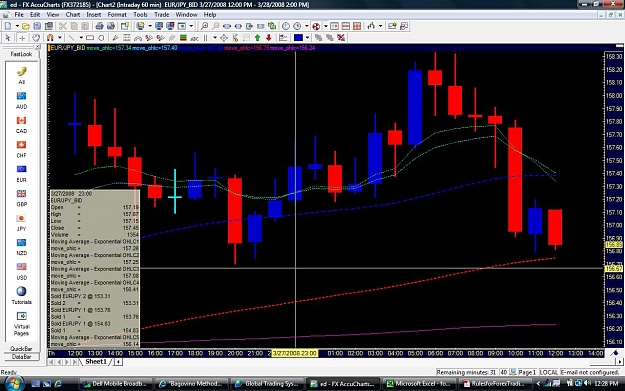Open the clock interval dropdown arrow
625x391 pixels.
pos(307,26)
